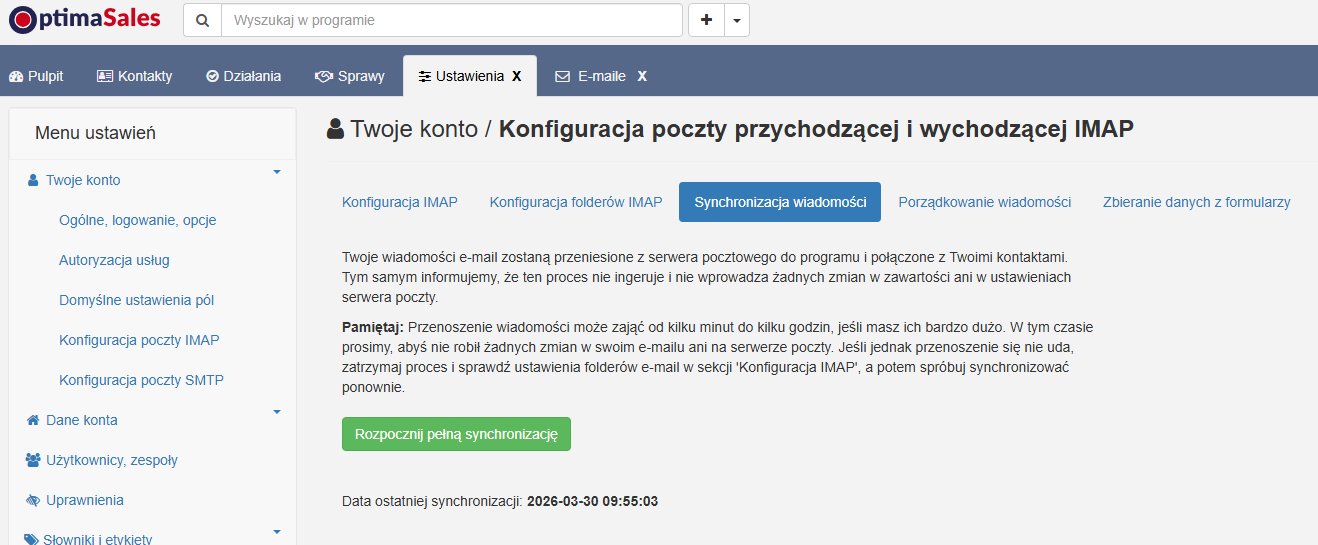This screenshot has width=1318, height=545.
Task: Start full sync with Rozpocznij pełną synchronizację
Action: [456, 434]
